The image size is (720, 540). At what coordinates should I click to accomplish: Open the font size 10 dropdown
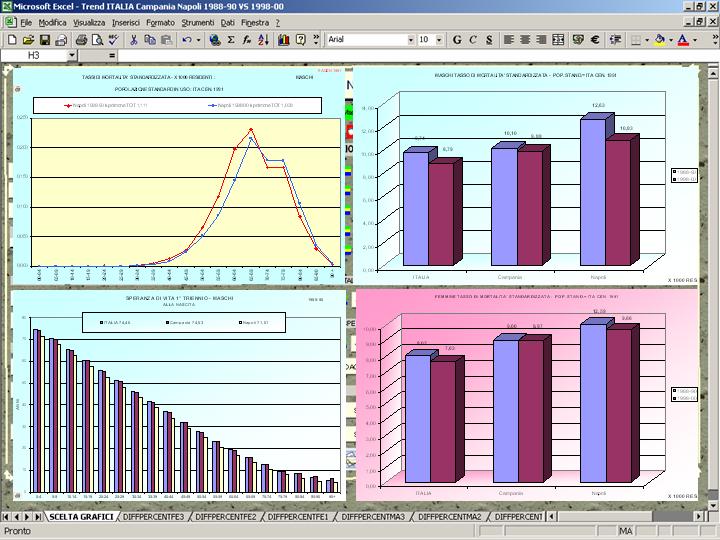coord(439,40)
